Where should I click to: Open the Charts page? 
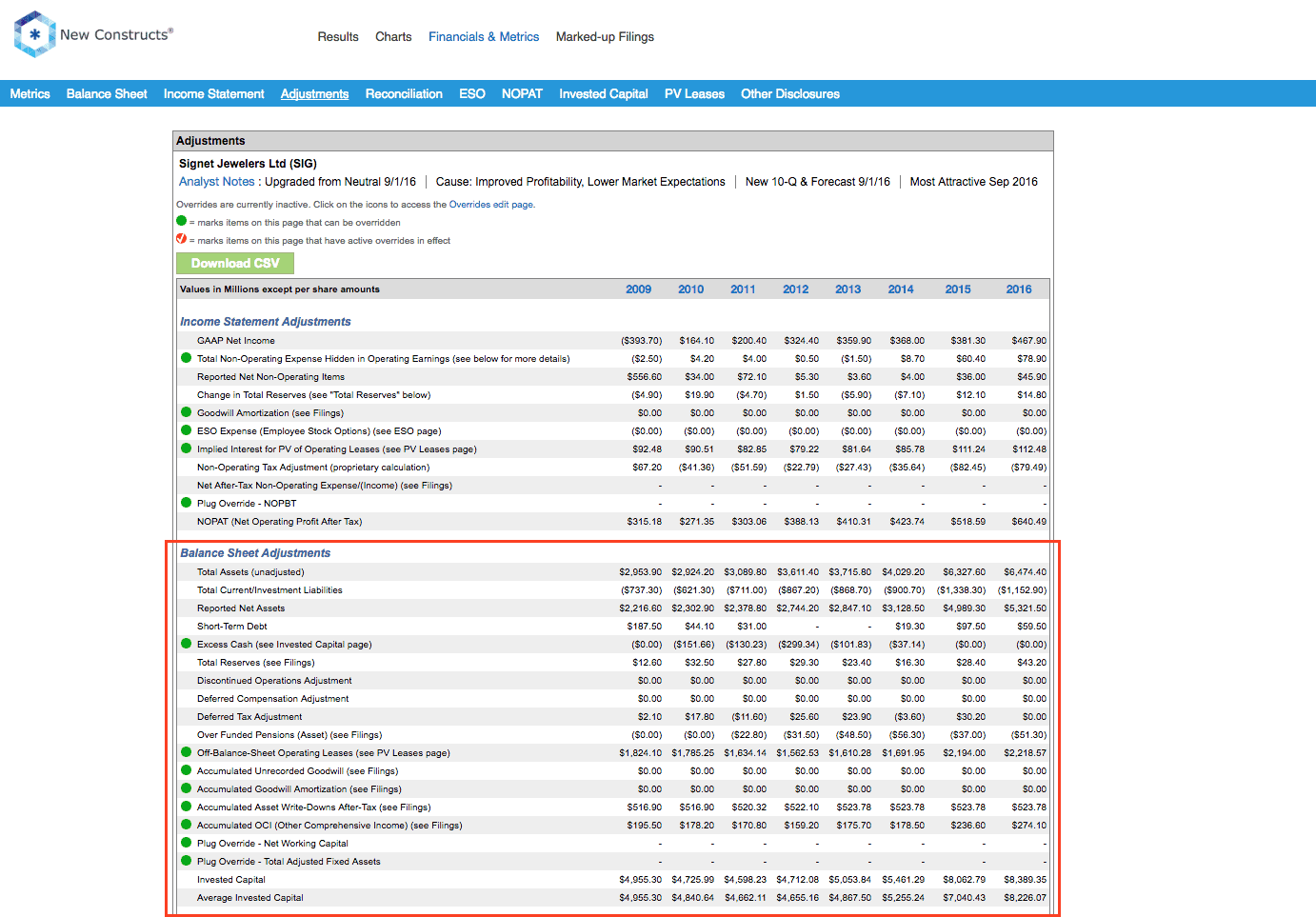[x=393, y=37]
